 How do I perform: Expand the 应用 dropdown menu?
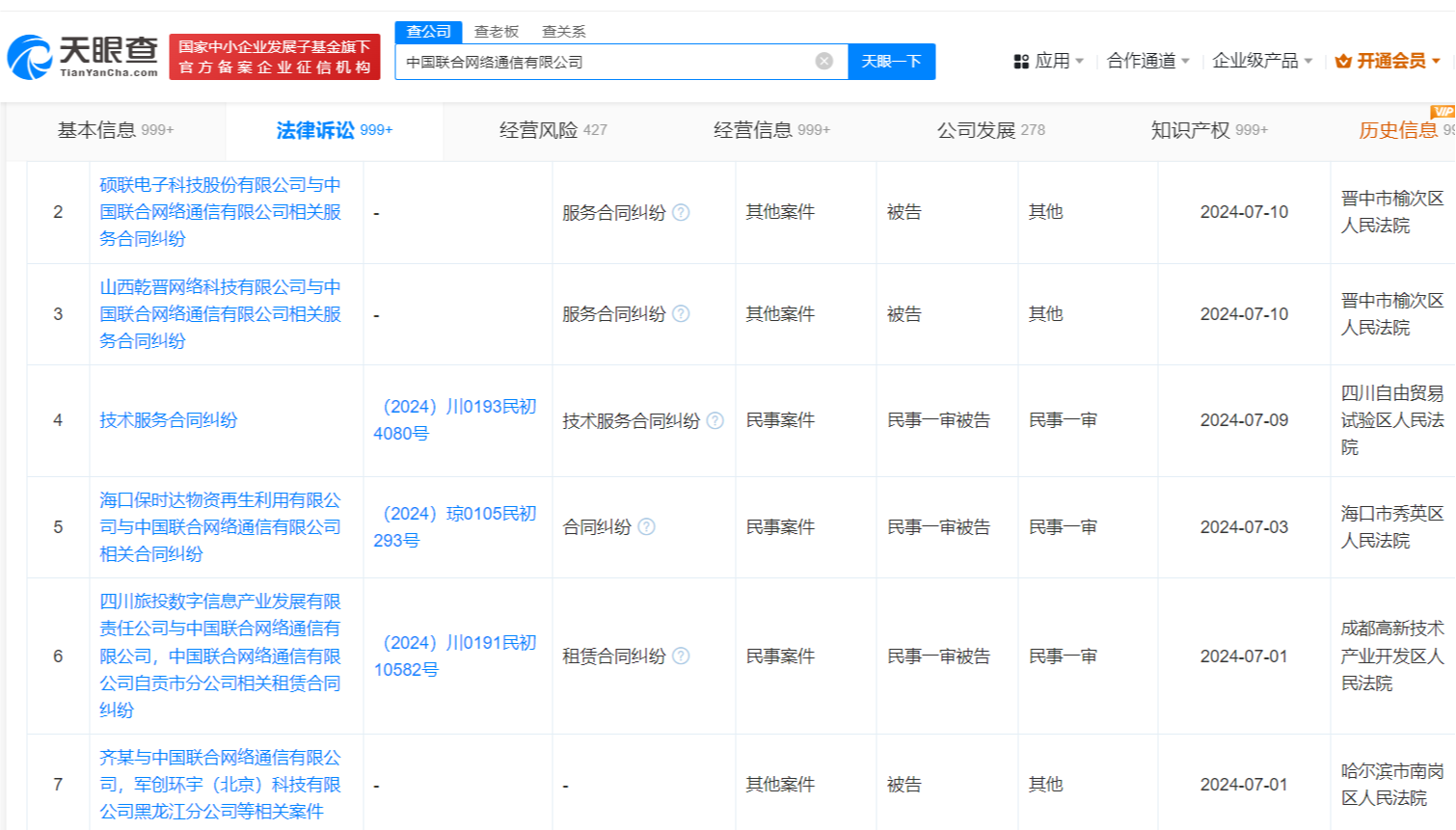[1059, 61]
